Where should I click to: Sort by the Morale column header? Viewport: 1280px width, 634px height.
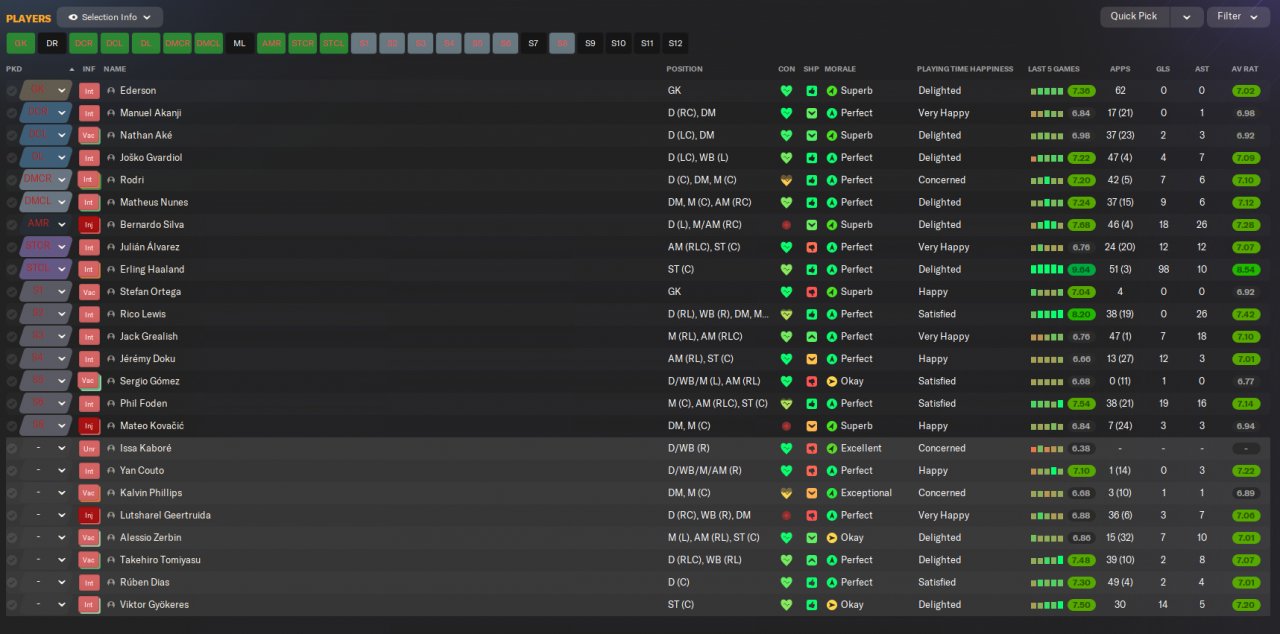tap(840, 69)
